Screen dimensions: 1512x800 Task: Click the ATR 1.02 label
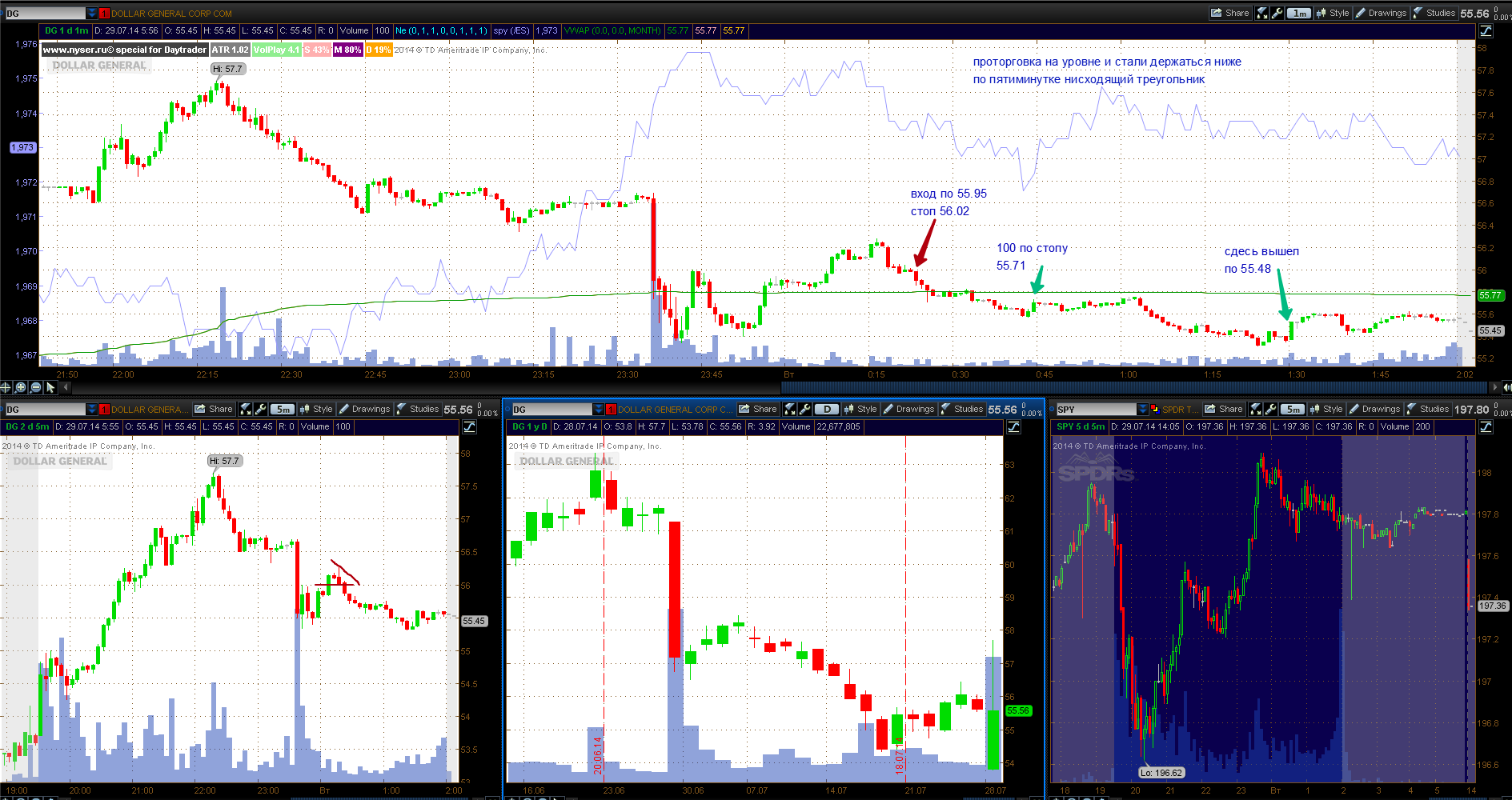[230, 50]
